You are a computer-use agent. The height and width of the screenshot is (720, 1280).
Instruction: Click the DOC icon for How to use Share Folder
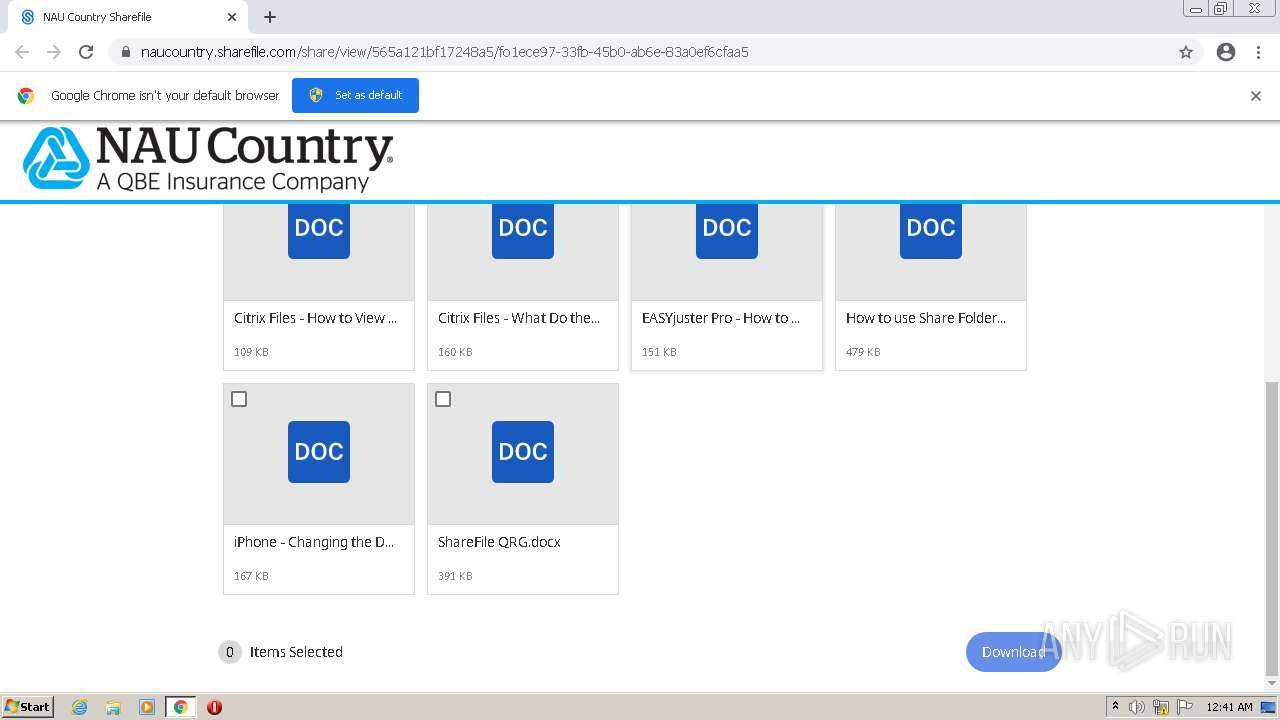coord(931,231)
